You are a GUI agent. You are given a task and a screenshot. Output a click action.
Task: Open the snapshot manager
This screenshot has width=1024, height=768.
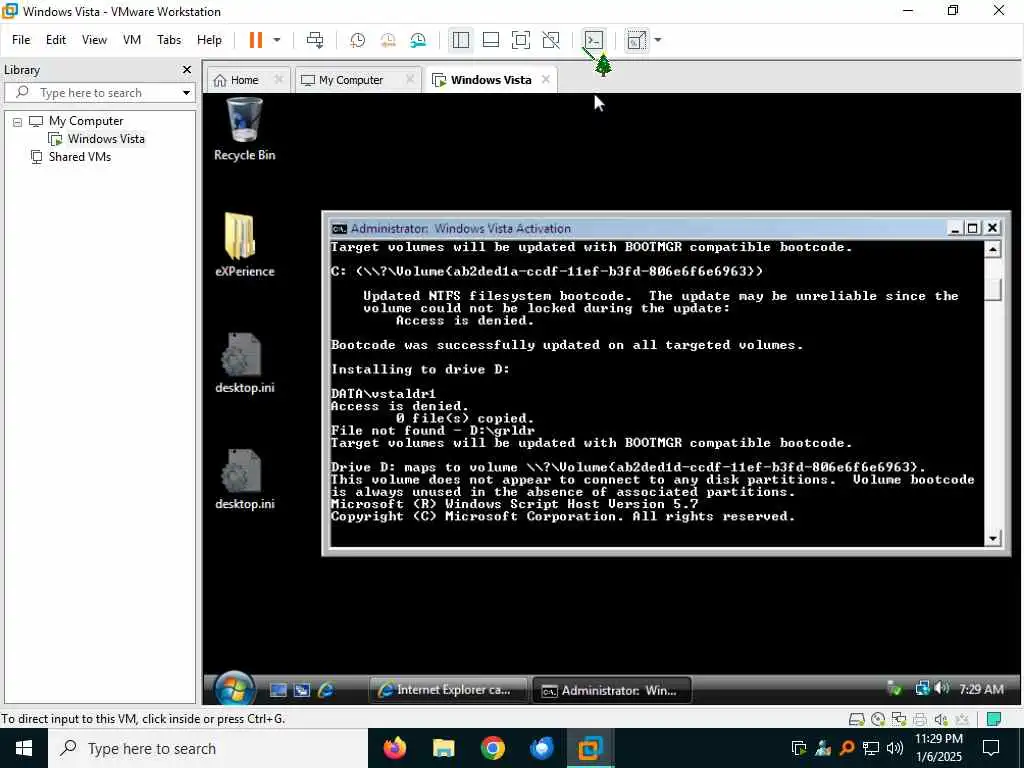point(418,40)
